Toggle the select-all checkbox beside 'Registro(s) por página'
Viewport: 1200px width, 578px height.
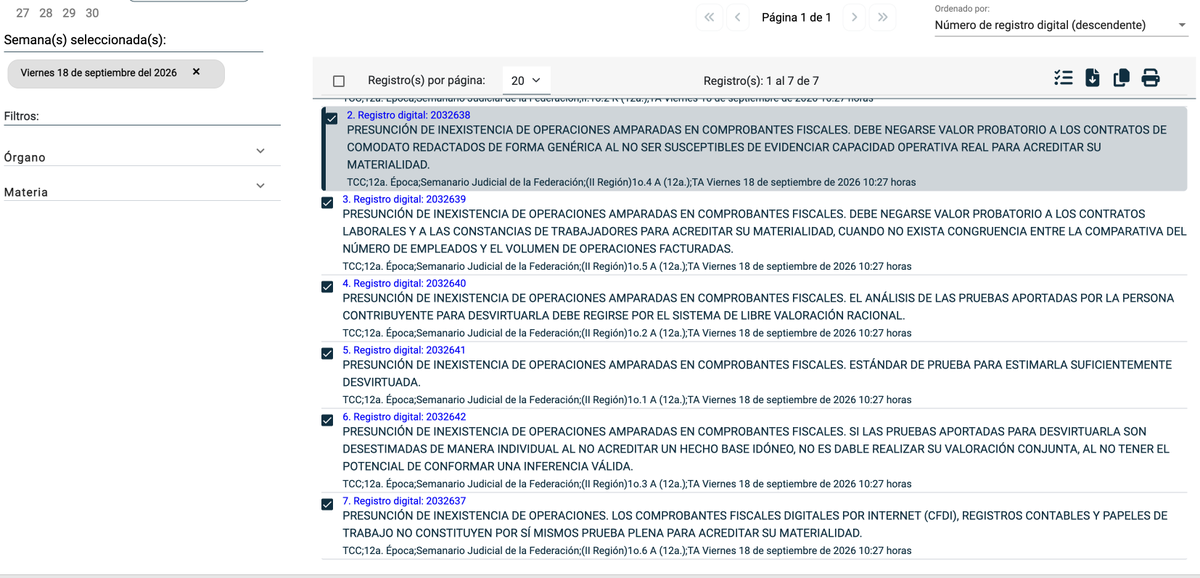338,81
